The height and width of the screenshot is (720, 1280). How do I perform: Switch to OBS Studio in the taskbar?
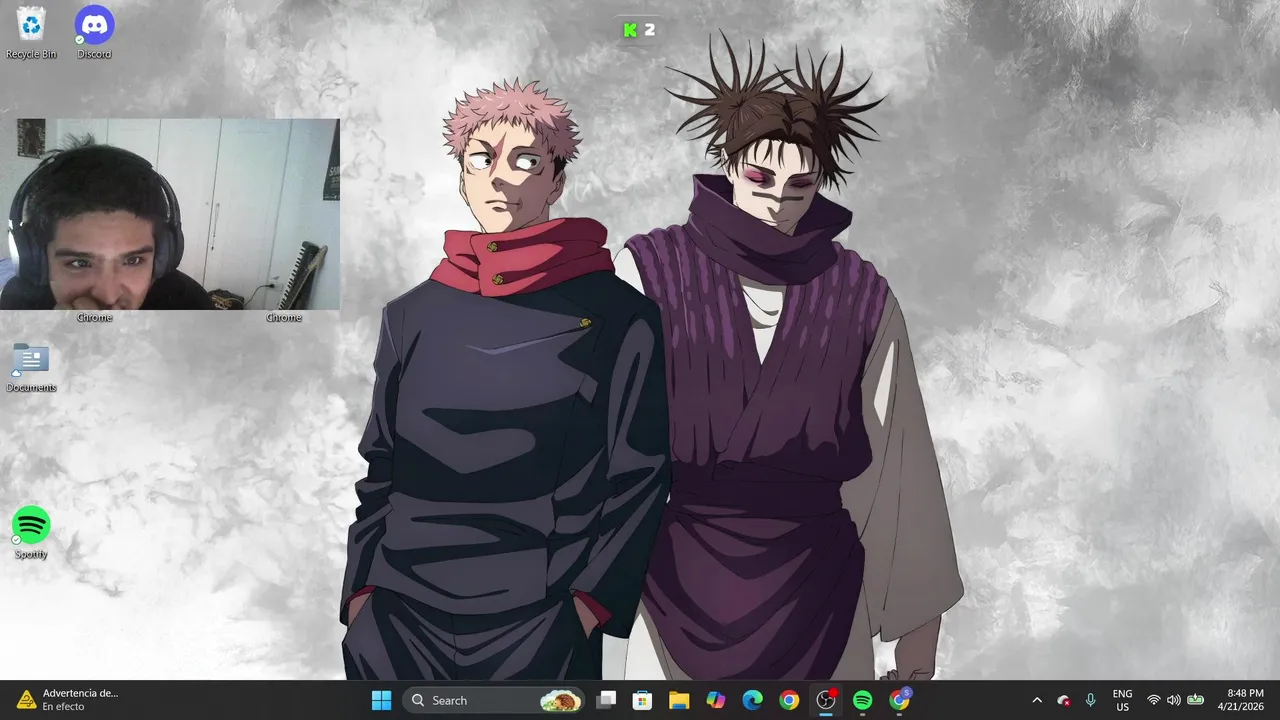826,700
